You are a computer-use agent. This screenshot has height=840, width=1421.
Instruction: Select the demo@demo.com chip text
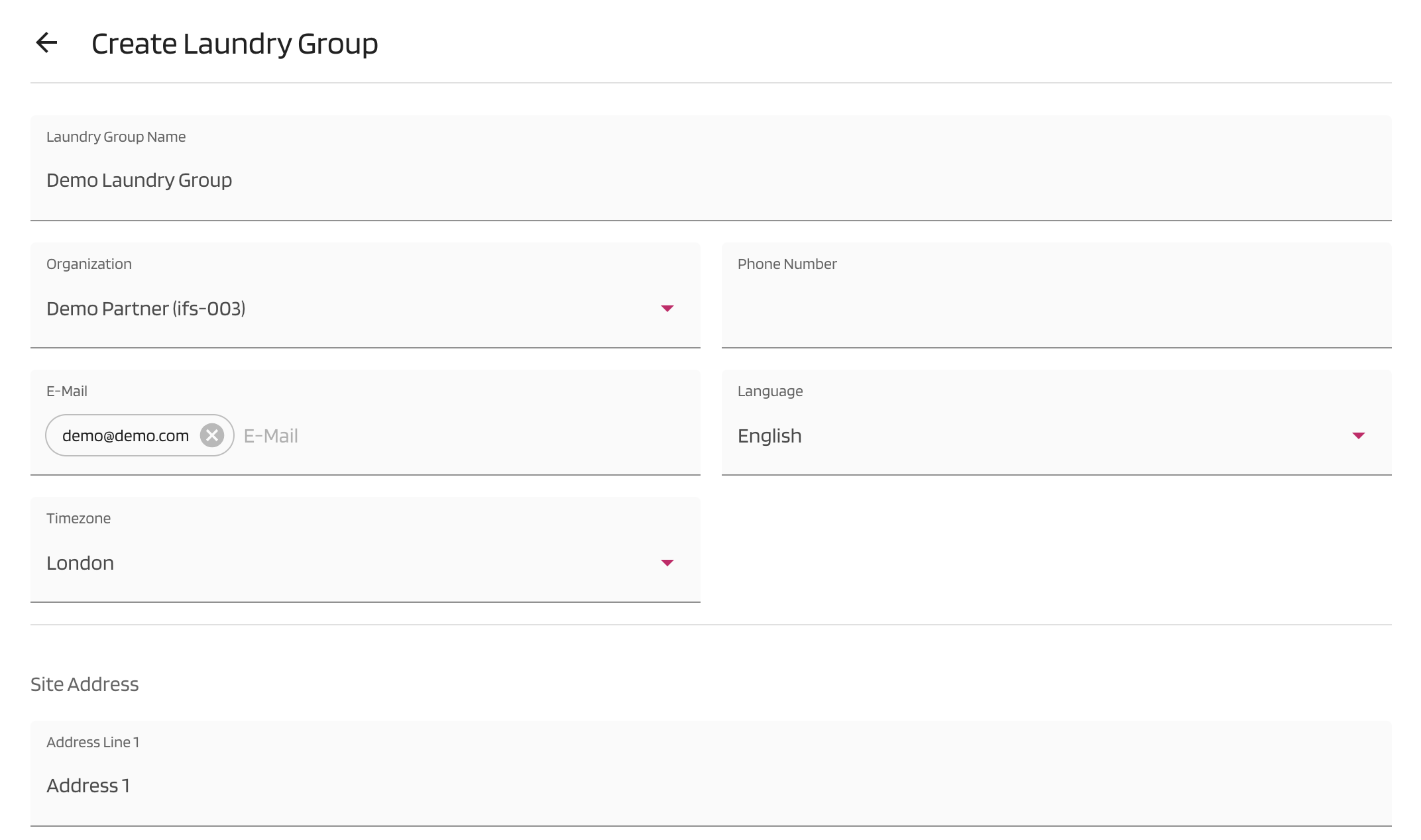pos(125,436)
